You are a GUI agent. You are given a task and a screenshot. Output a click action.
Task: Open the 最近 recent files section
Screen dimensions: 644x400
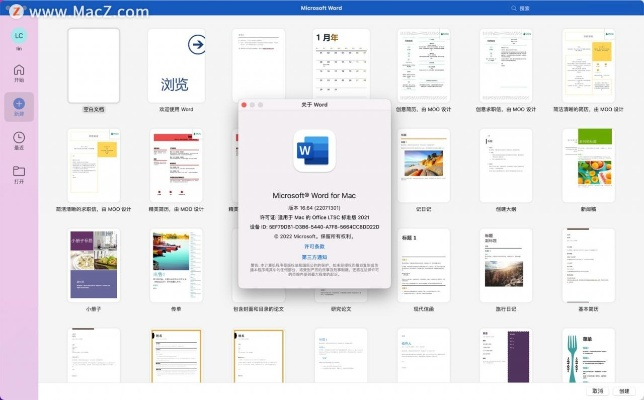tap(19, 140)
